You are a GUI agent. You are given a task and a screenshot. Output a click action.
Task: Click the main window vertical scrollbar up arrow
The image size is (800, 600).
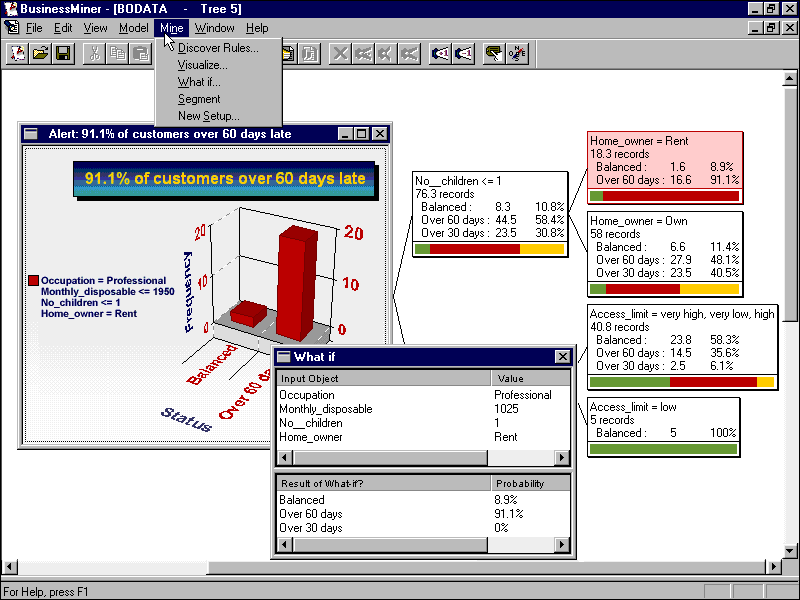789,79
